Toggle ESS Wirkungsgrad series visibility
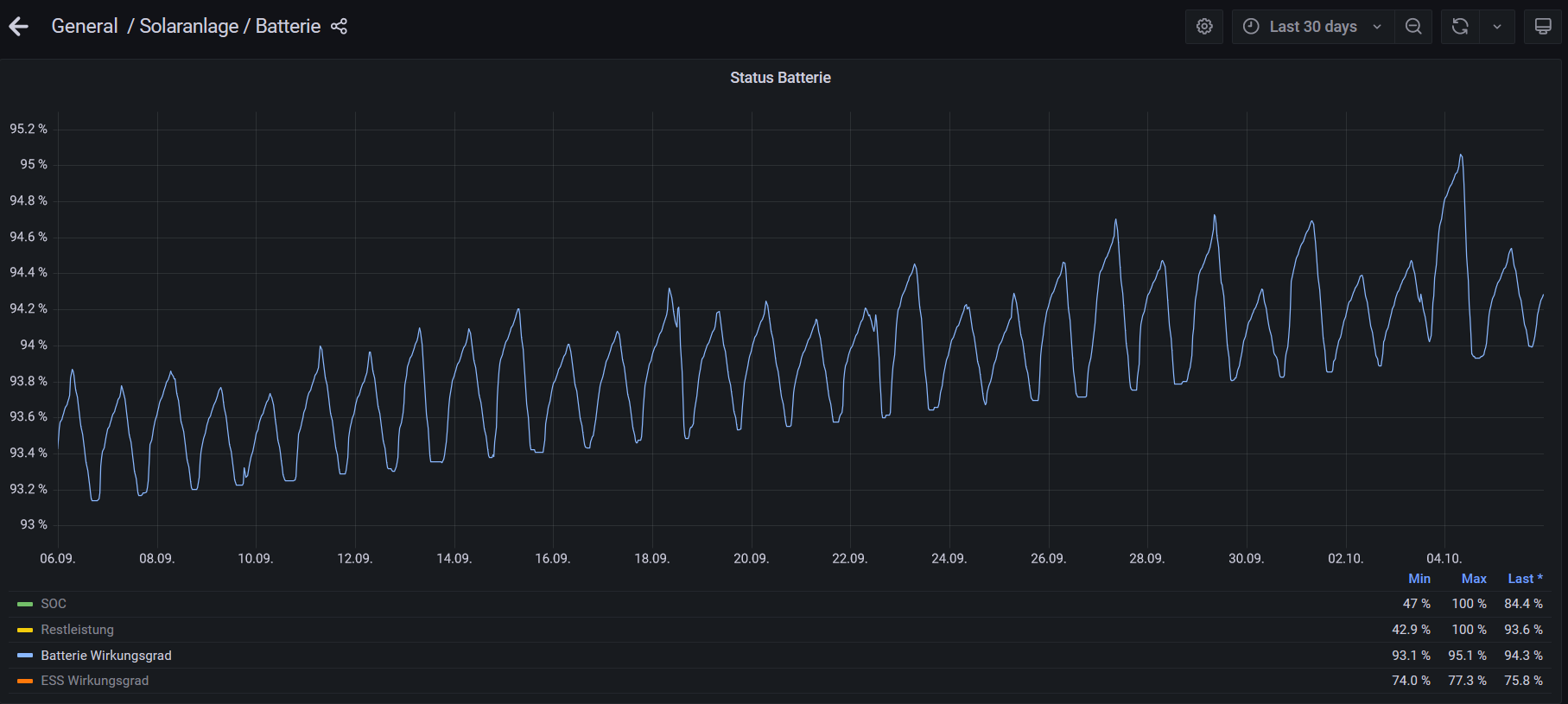 pyautogui.click(x=95, y=681)
